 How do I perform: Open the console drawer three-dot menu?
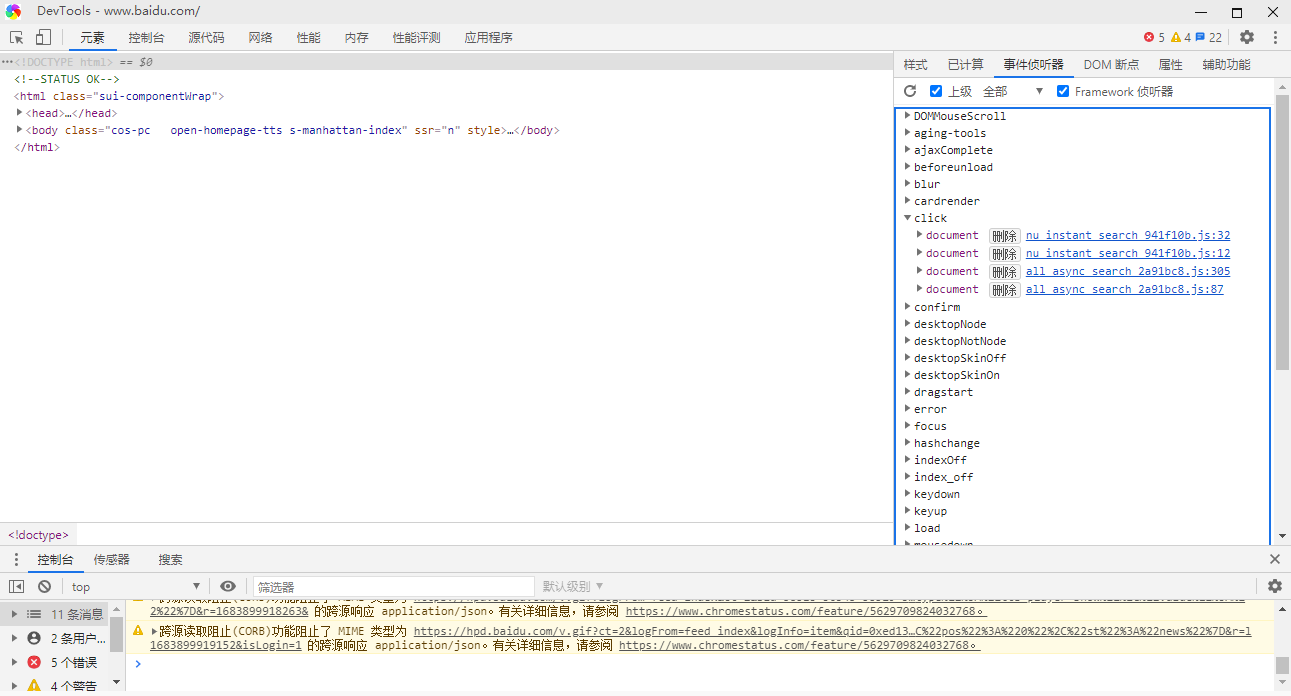(x=16, y=559)
